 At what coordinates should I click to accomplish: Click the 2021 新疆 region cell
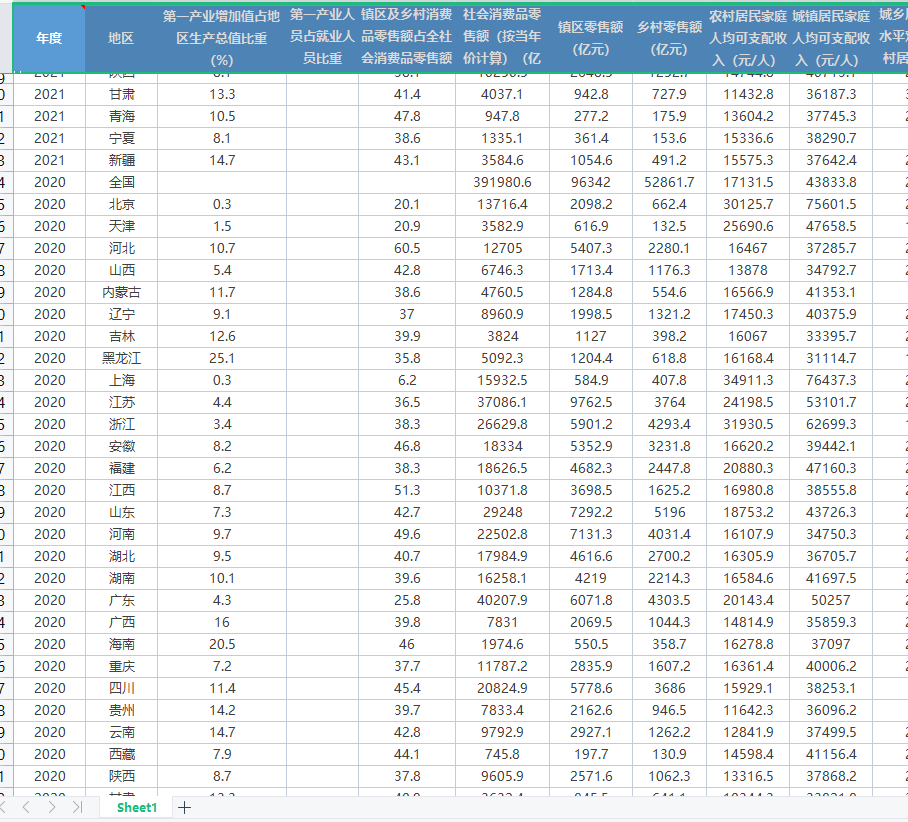click(x=121, y=160)
